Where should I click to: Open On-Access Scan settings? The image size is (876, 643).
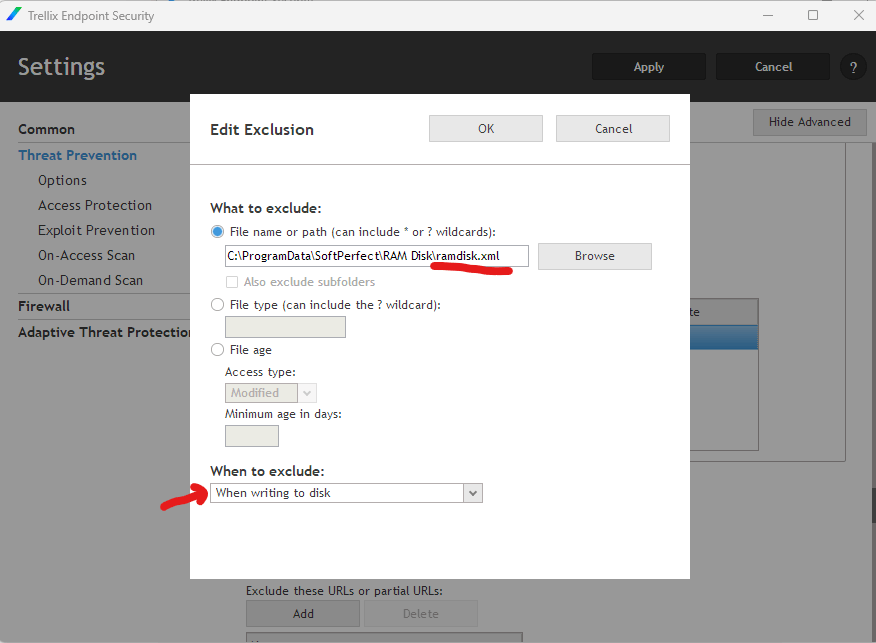[x=87, y=255]
